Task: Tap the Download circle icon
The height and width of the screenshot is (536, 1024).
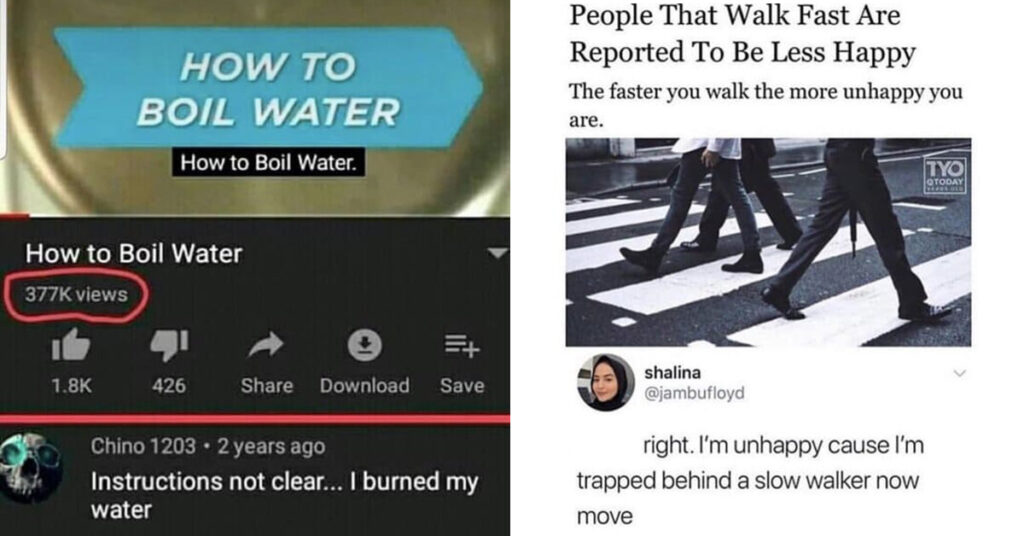Action: 364,345
